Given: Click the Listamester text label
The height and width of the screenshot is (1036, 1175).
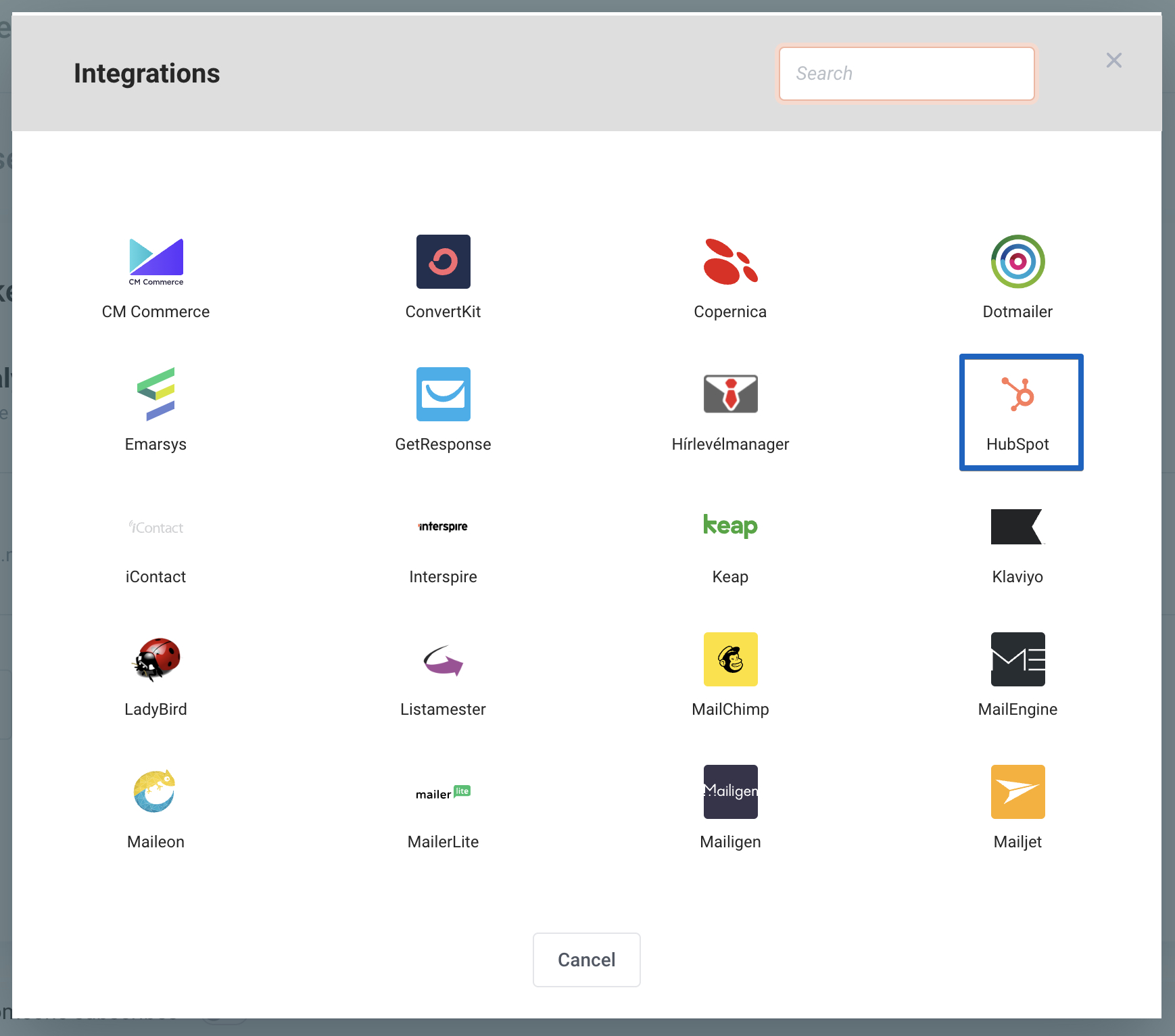Looking at the screenshot, I should tap(443, 709).
